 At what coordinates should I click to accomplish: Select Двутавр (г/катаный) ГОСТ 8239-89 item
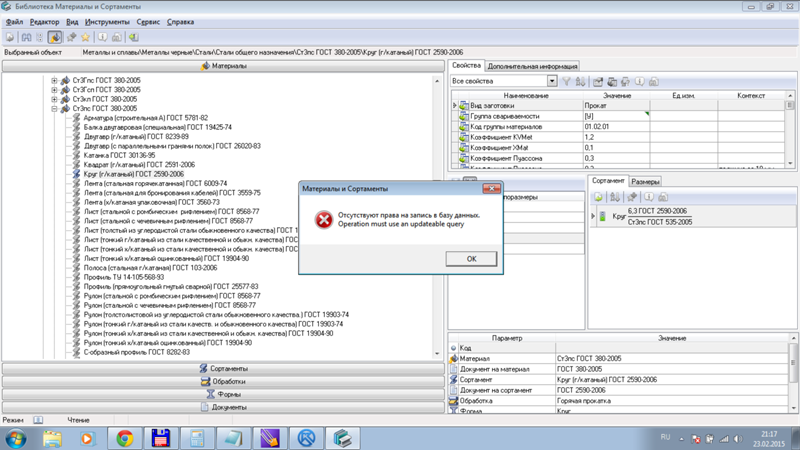(x=136, y=137)
